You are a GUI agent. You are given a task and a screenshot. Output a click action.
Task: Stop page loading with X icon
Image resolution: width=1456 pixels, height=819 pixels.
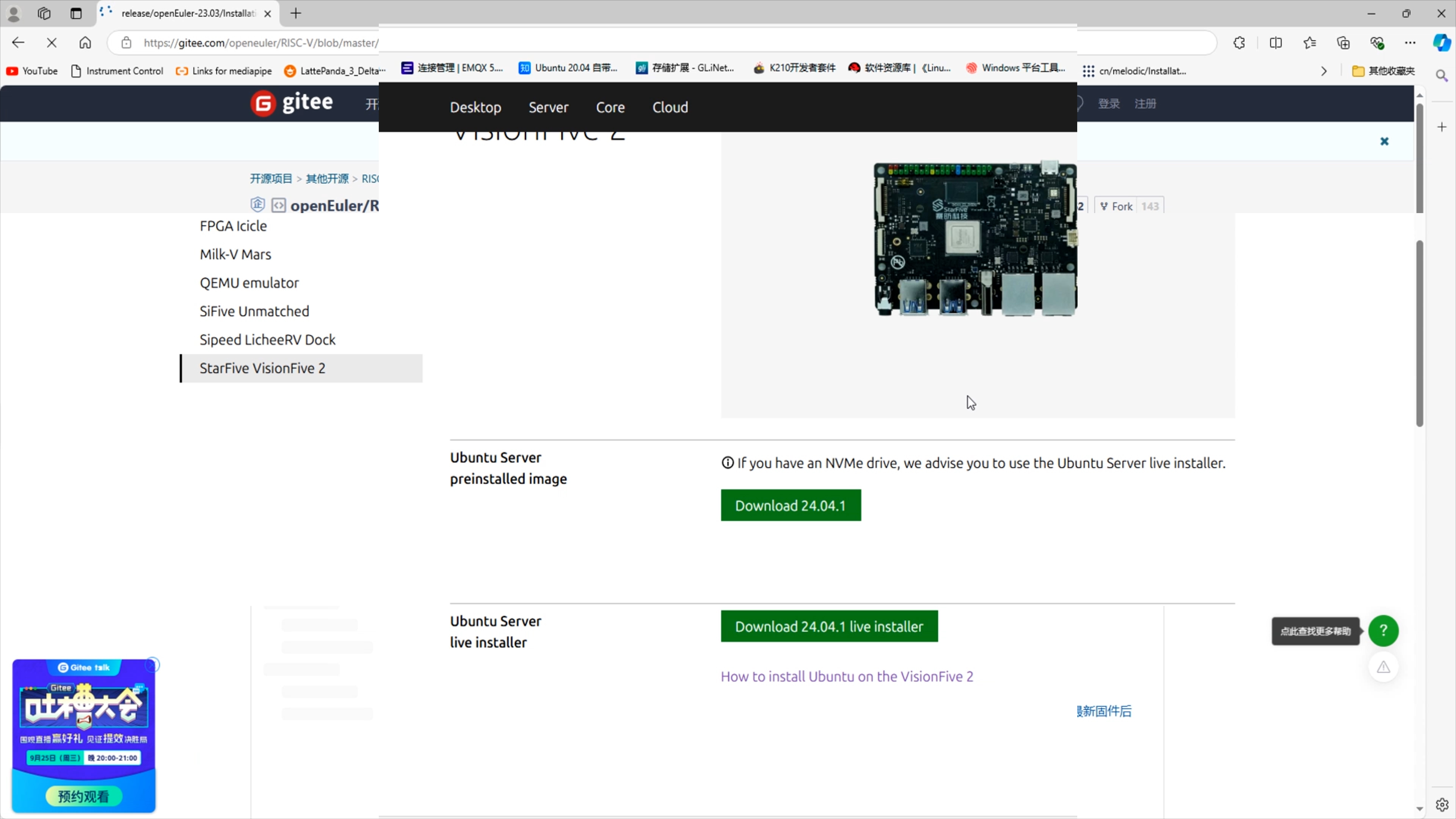[x=52, y=43]
